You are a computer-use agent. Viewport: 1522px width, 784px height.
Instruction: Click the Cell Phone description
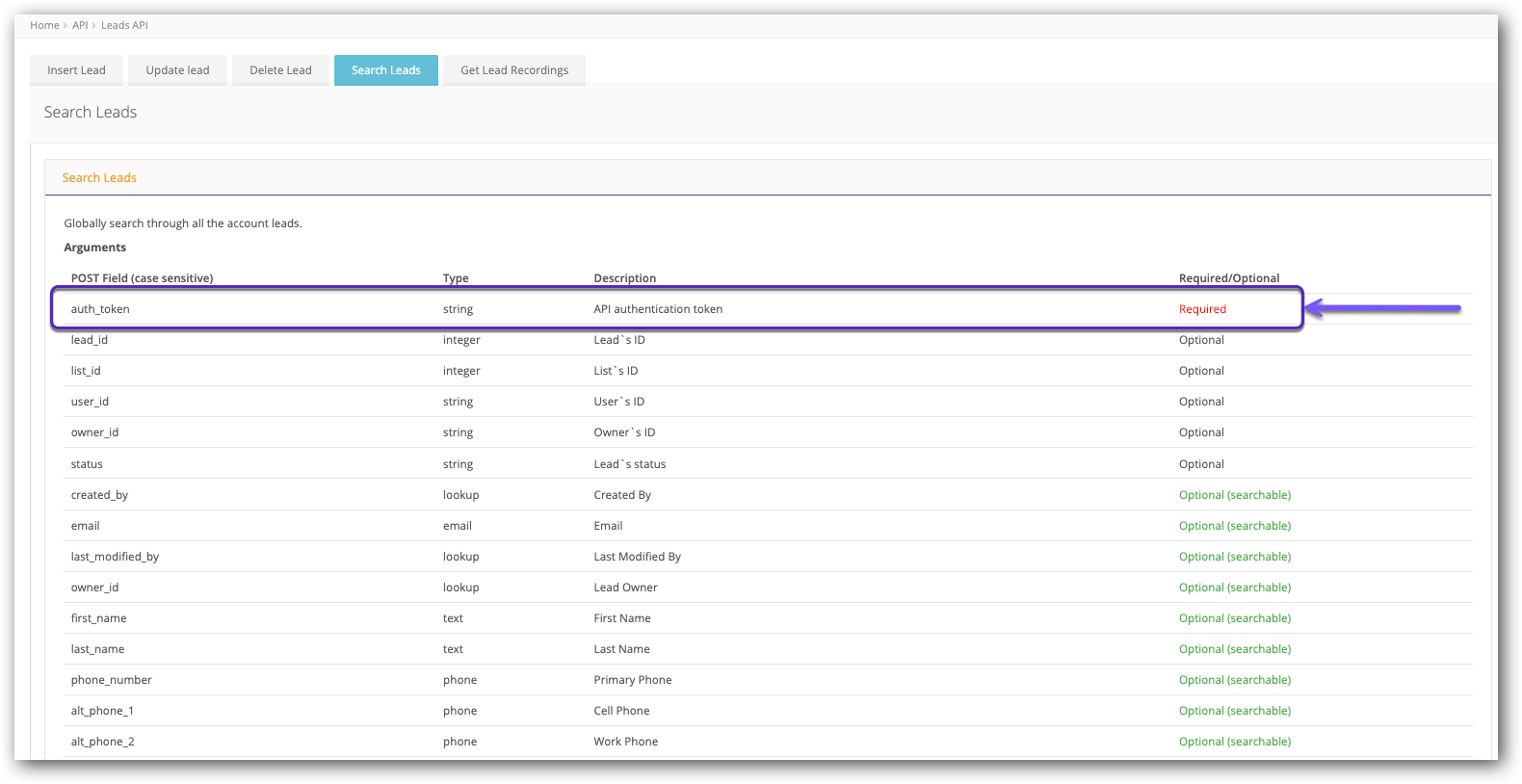621,711
